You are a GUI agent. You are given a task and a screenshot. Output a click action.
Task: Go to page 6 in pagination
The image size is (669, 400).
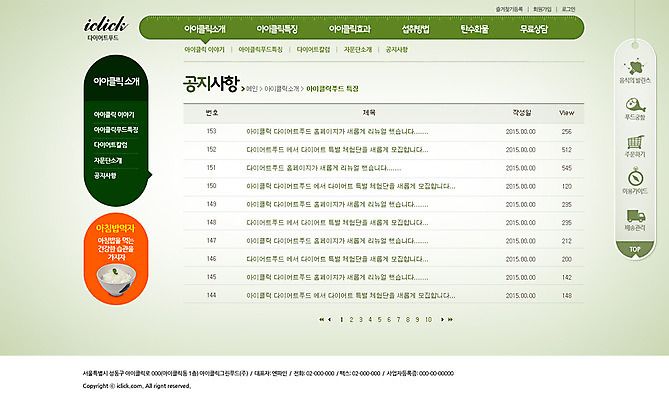(389, 319)
